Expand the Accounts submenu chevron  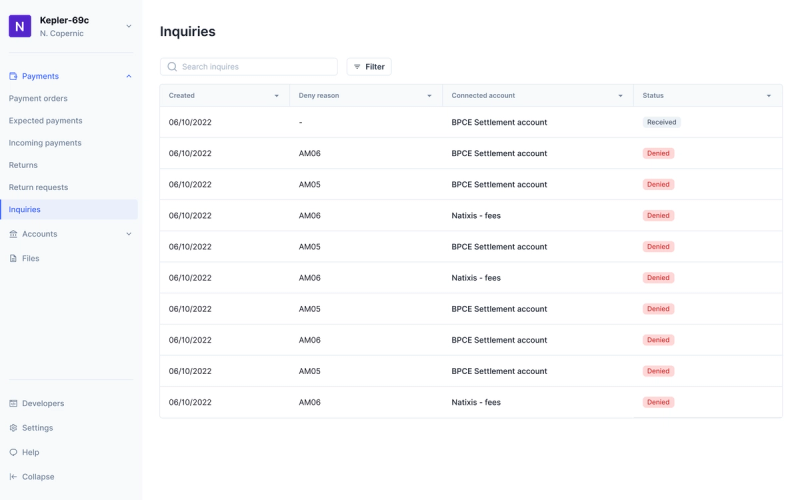(x=129, y=234)
